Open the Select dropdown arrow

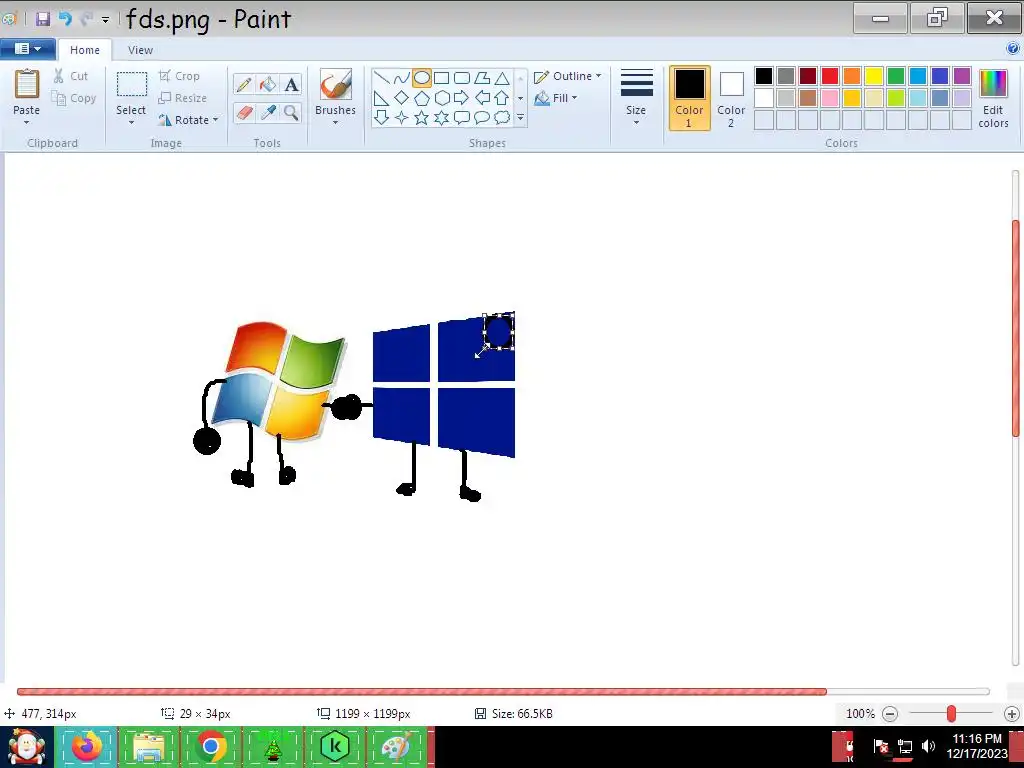pos(131,122)
